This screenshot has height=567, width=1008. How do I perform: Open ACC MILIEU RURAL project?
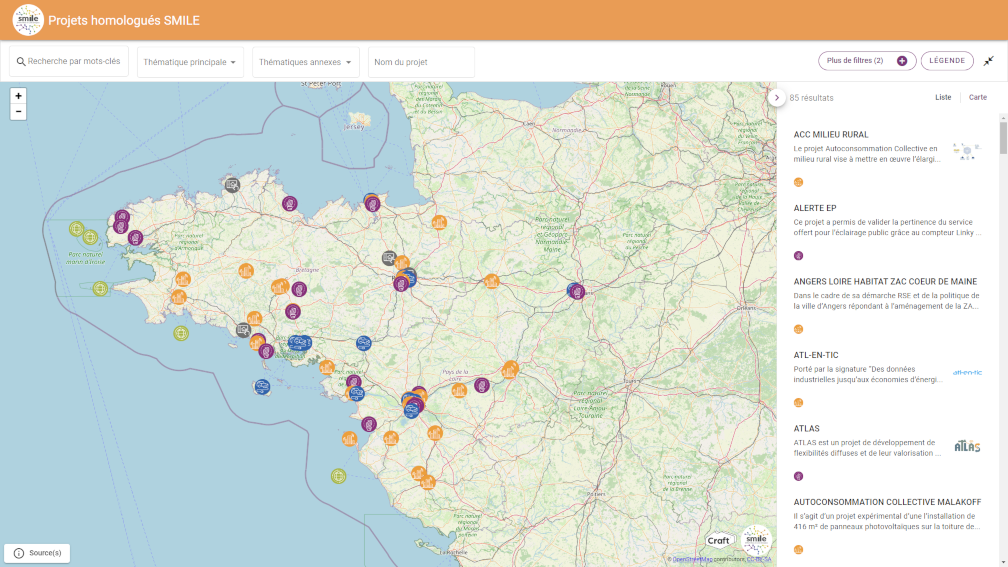[831, 134]
